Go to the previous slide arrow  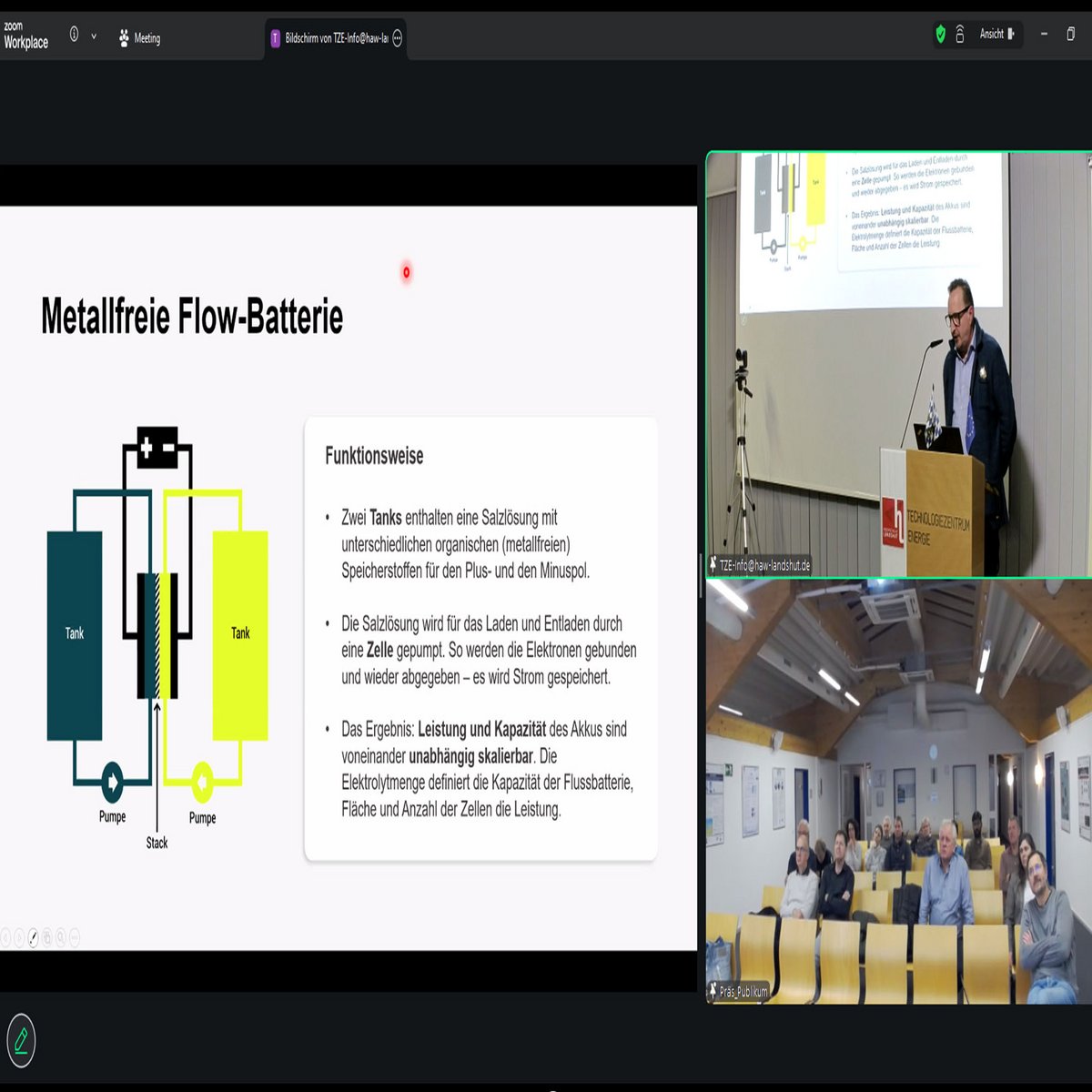(5, 936)
